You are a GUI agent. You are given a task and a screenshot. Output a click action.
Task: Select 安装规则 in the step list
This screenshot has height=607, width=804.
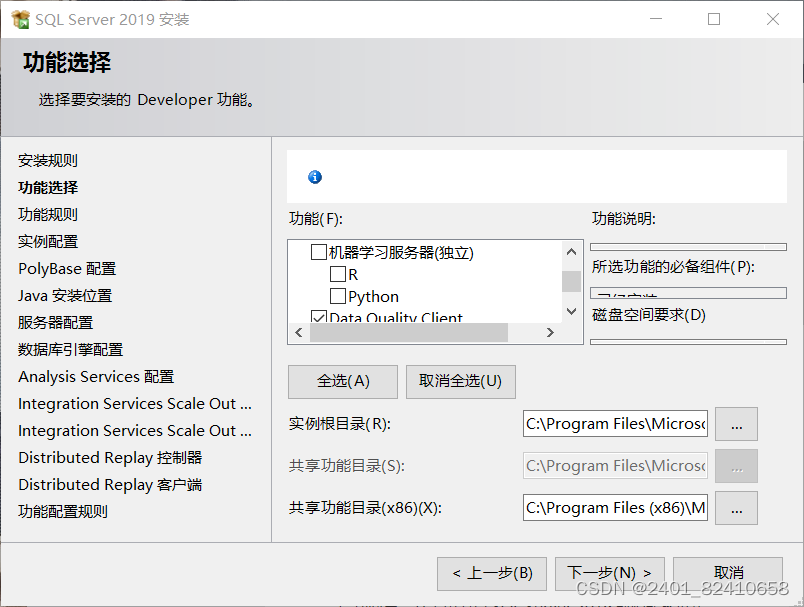coord(48,160)
